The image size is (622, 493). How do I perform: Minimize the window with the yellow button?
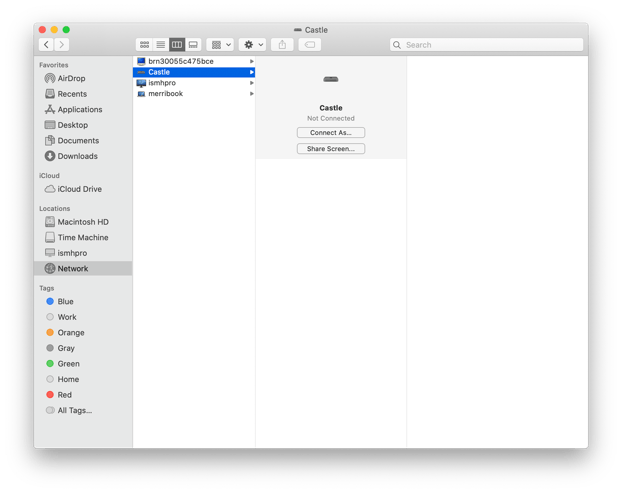tap(54, 29)
